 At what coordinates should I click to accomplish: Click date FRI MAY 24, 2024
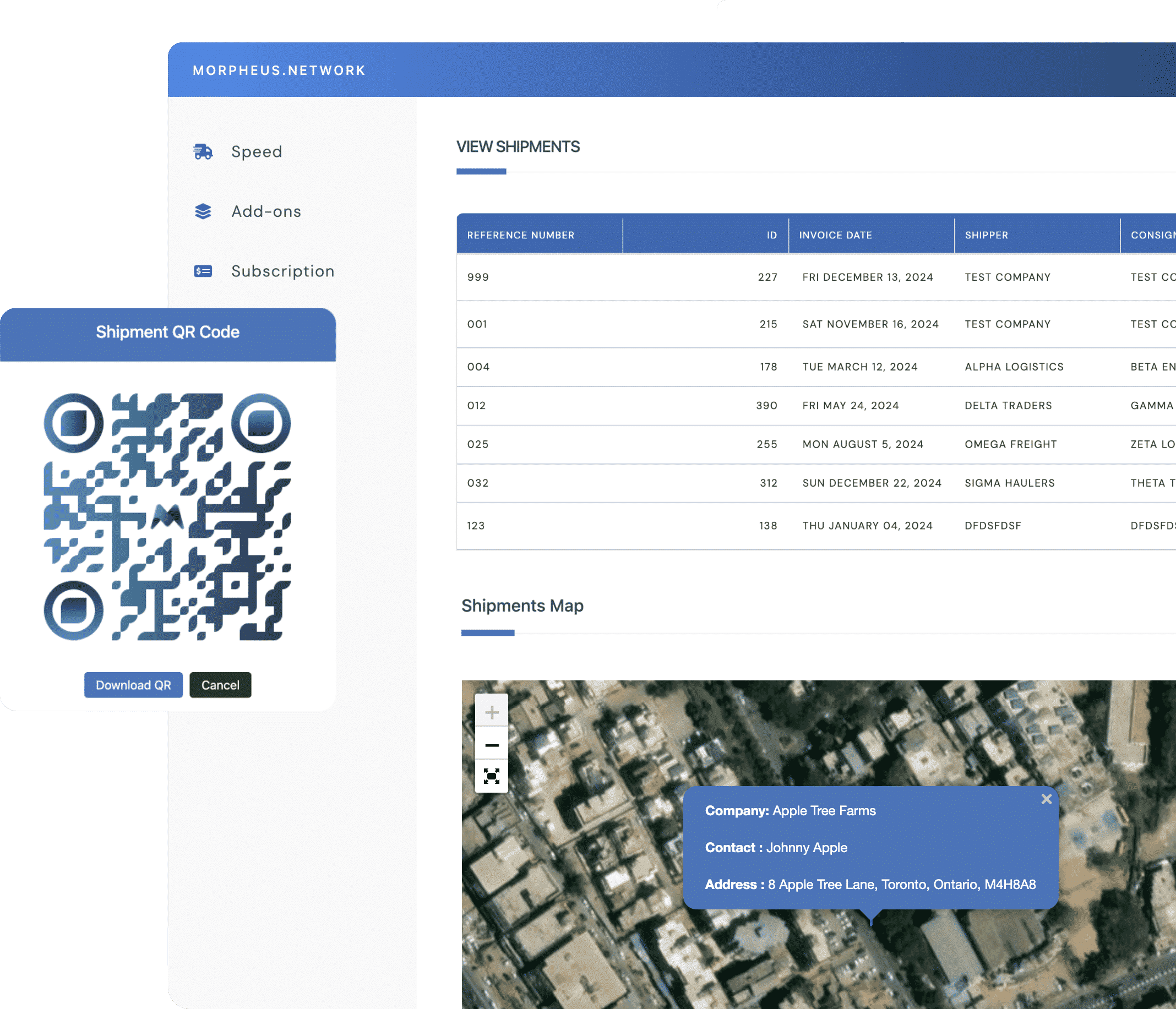[x=851, y=405]
